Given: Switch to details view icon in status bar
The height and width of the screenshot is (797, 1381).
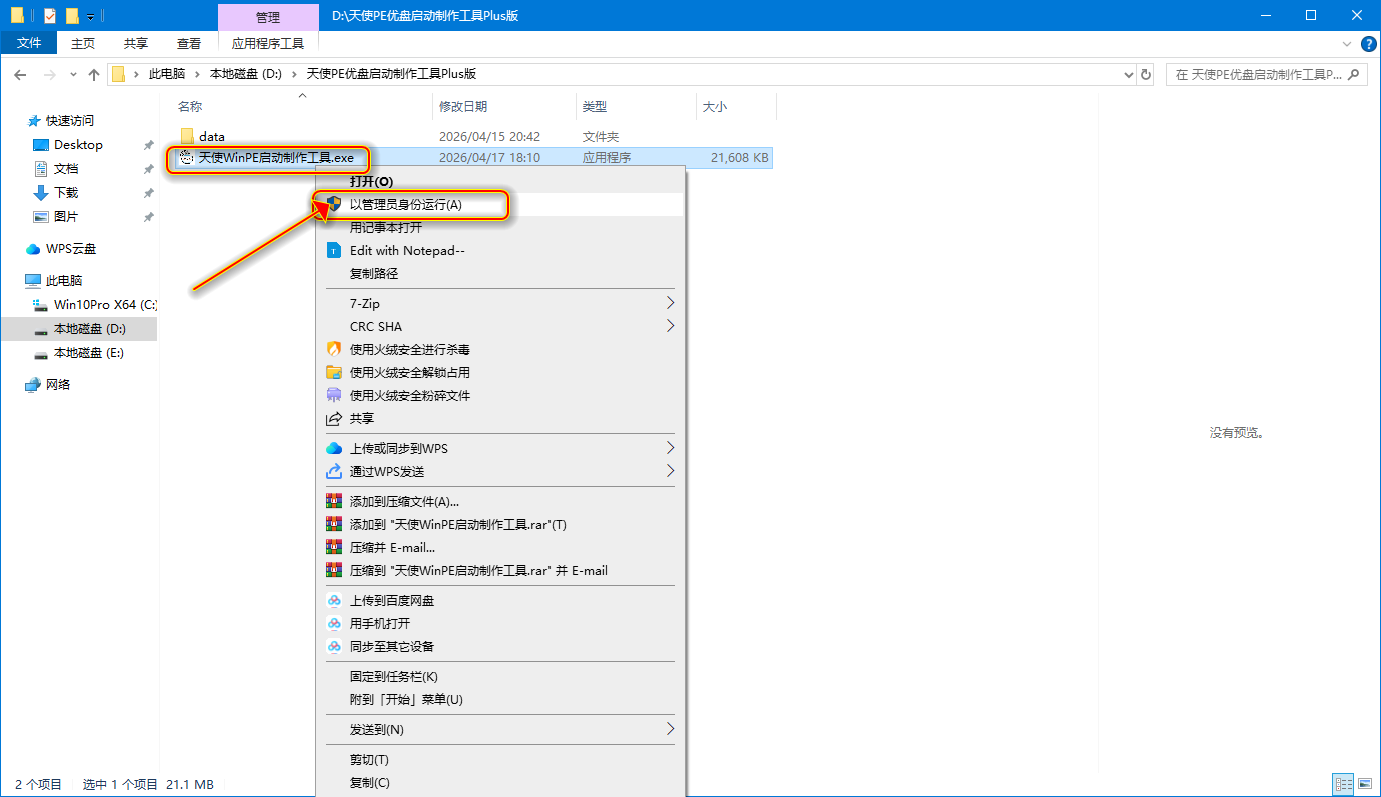Looking at the screenshot, I should [1342, 785].
